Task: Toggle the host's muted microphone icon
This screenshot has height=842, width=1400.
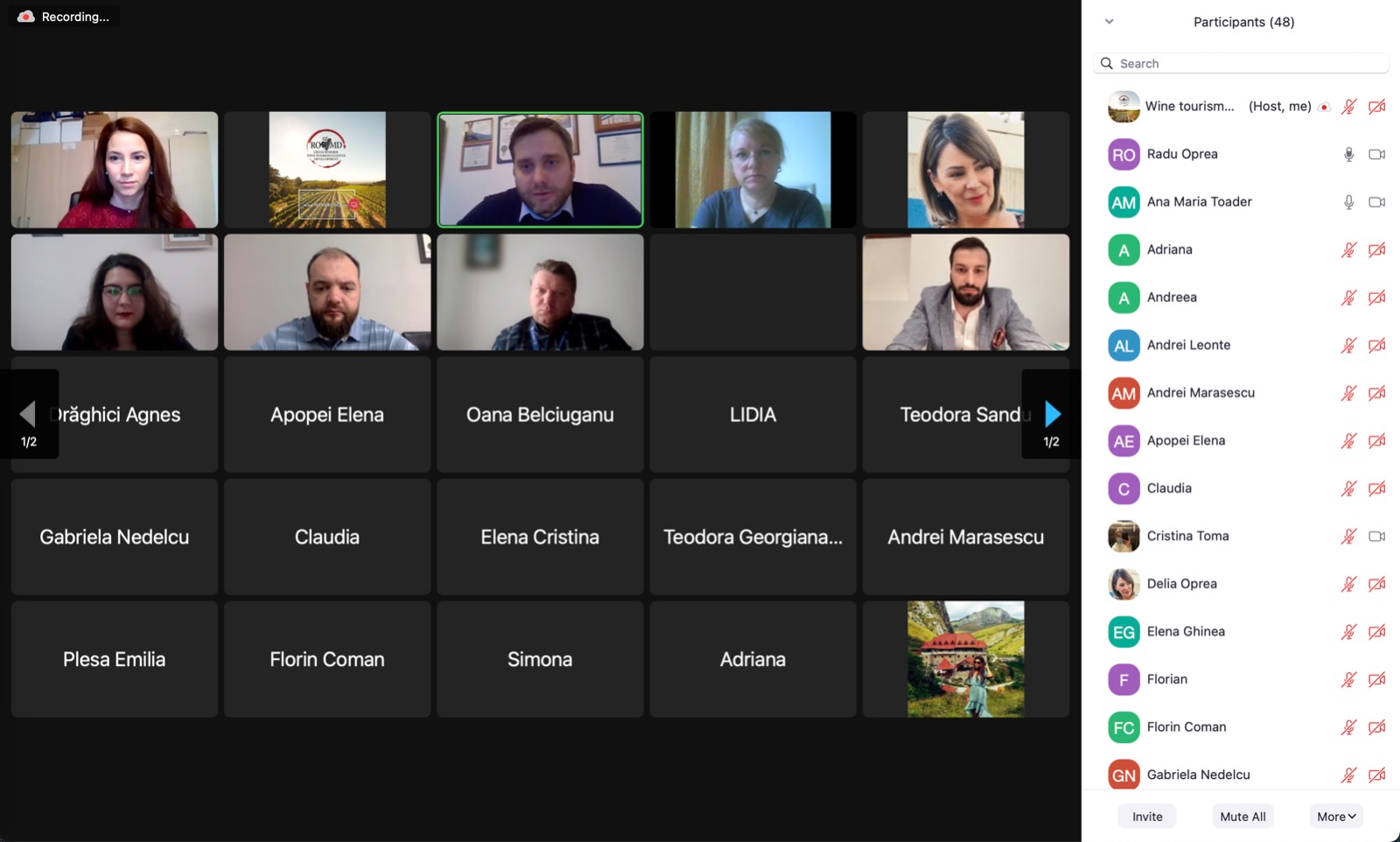Action: coord(1348,107)
